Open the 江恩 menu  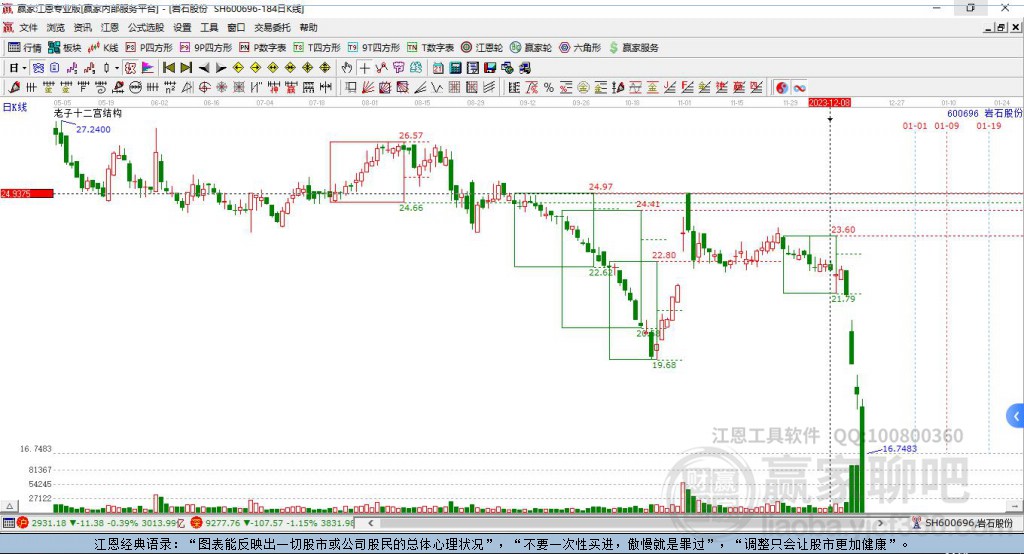[x=110, y=27]
